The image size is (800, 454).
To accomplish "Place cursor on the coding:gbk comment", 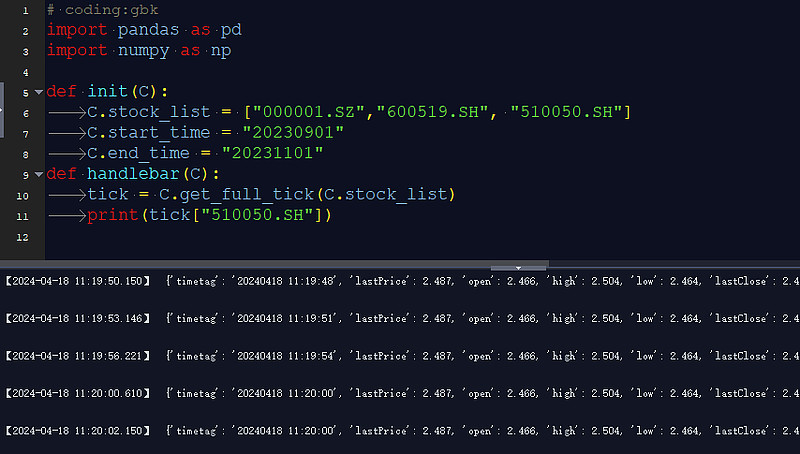I will point(102,10).
